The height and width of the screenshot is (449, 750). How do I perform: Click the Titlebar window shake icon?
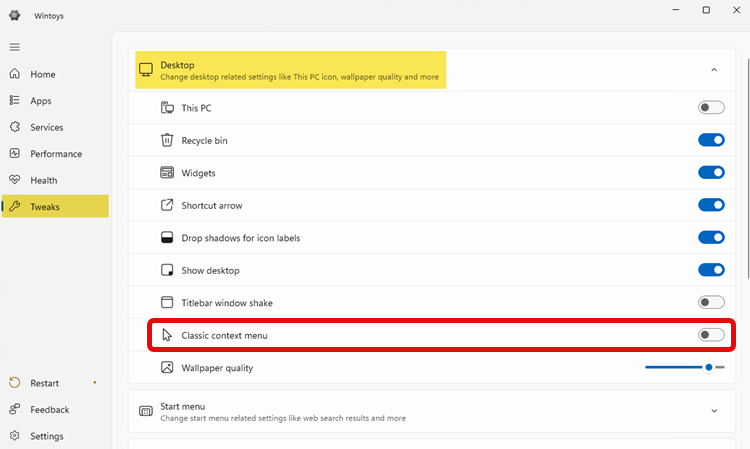point(167,303)
